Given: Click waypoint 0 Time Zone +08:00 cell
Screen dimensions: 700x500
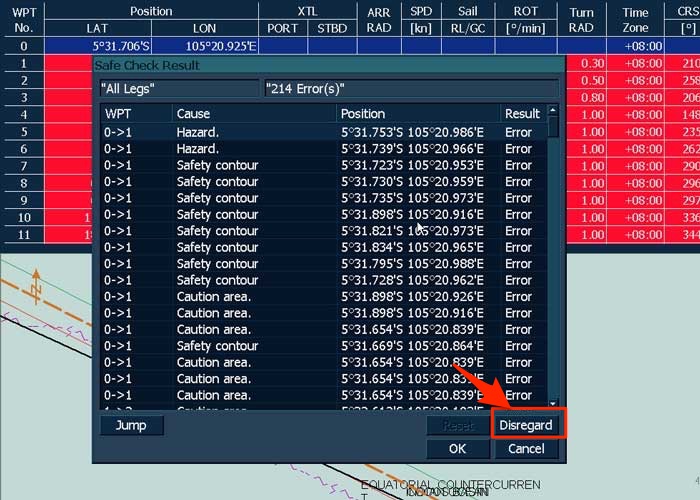Looking at the screenshot, I should [641, 46].
